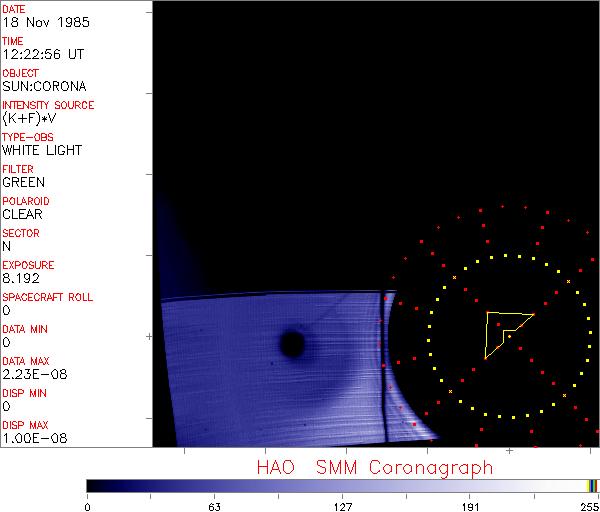
Task: Select the exposure value 8.192
Action: [x=20, y=278]
